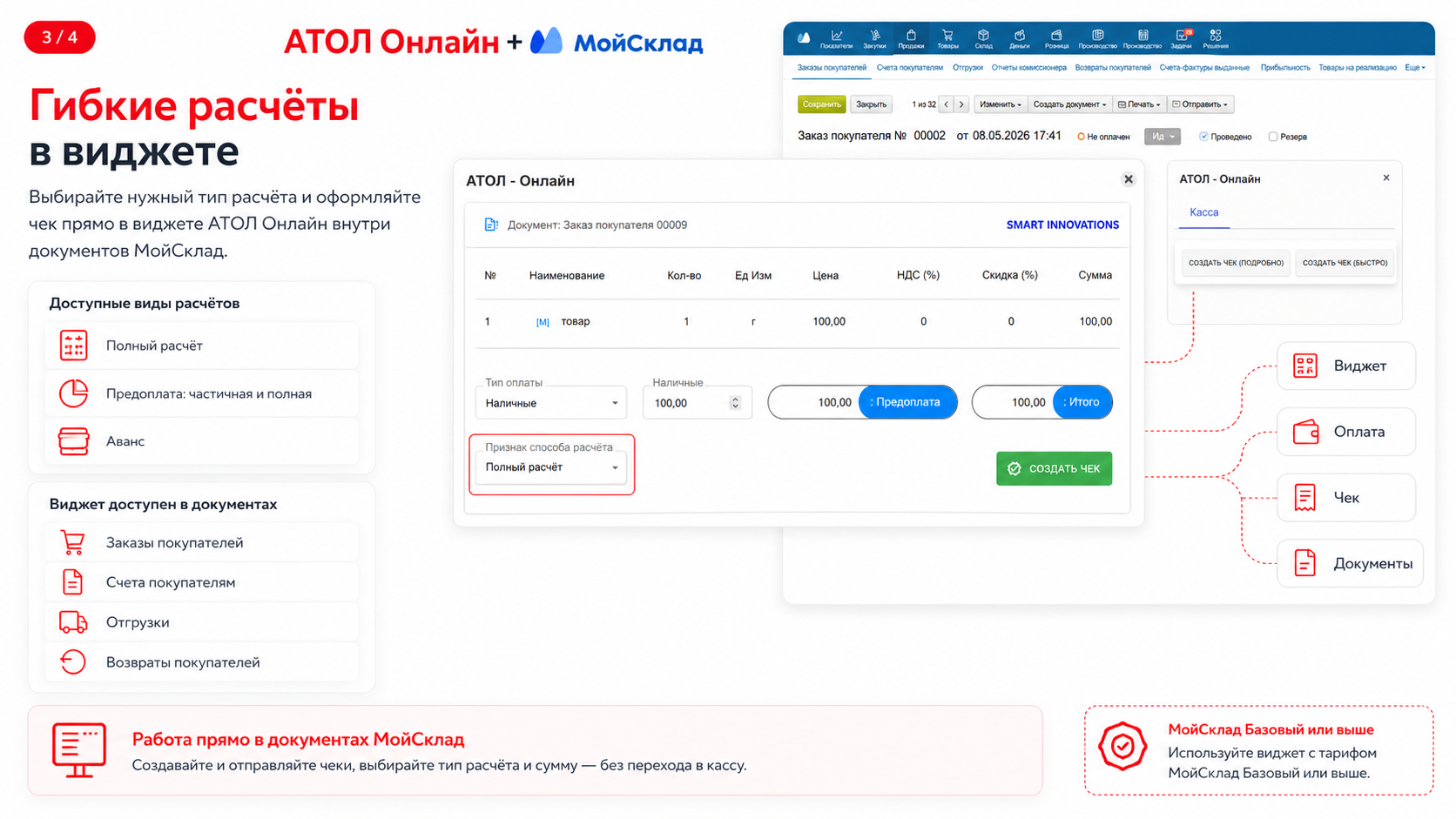Click the cart icon beside Заказы покупателей in the list

click(x=73, y=542)
